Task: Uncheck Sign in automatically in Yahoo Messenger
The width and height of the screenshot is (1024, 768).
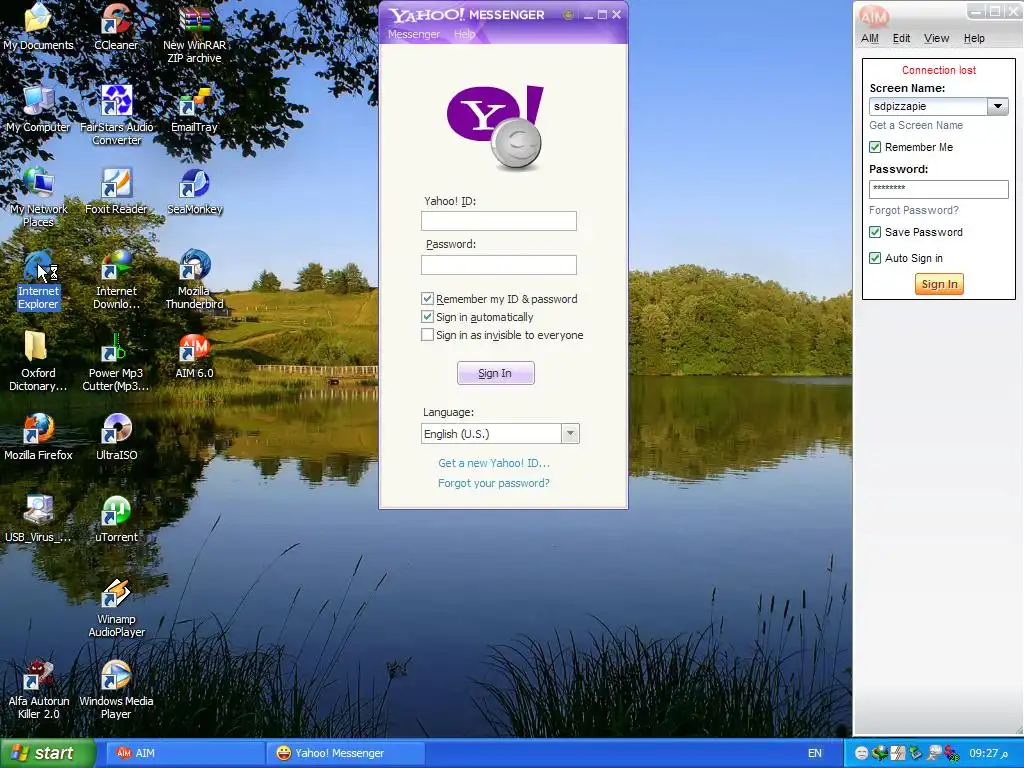Action: (427, 317)
